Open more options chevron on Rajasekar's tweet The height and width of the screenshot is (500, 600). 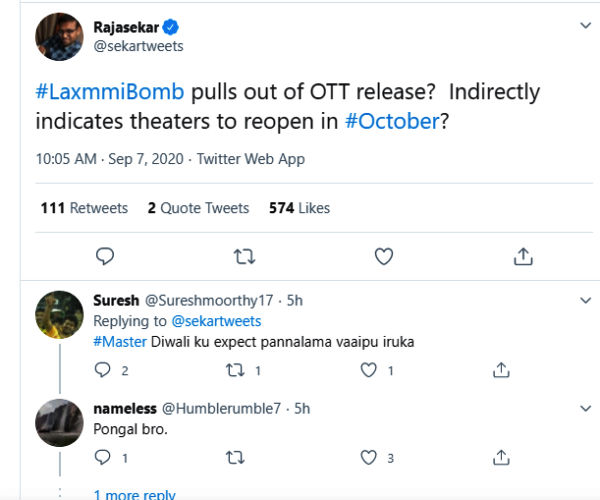pos(585,25)
